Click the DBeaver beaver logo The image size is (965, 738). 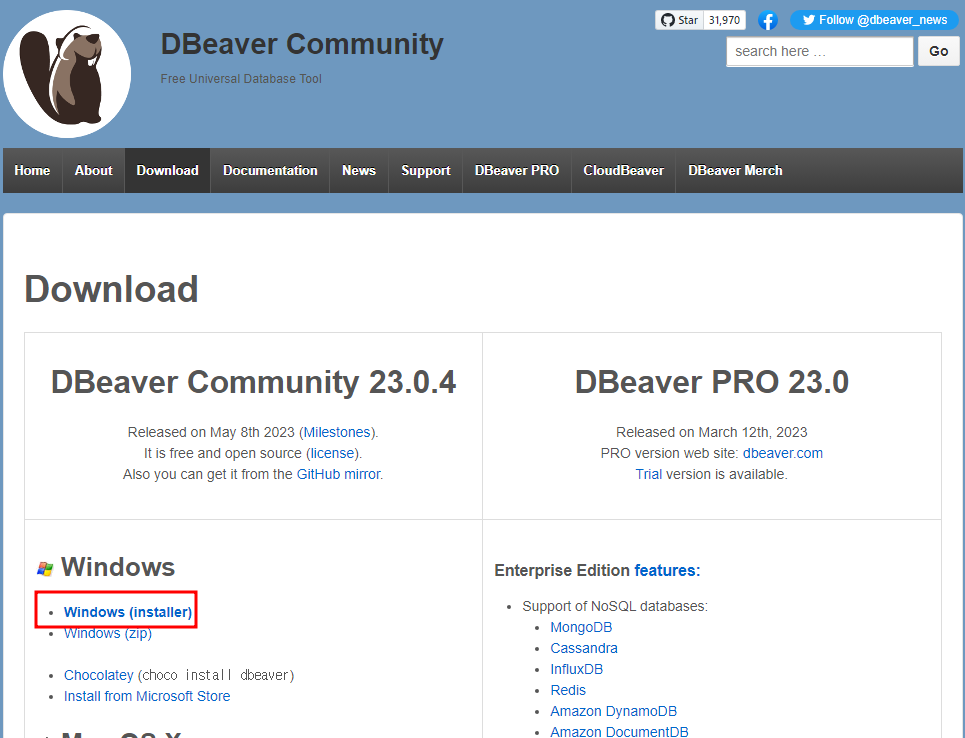(x=66, y=74)
